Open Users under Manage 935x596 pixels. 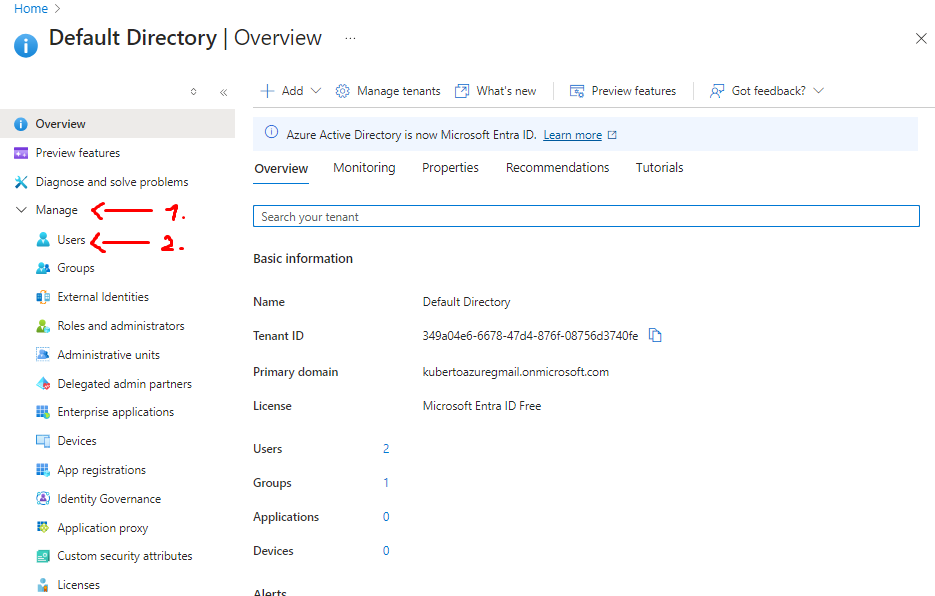click(72, 240)
